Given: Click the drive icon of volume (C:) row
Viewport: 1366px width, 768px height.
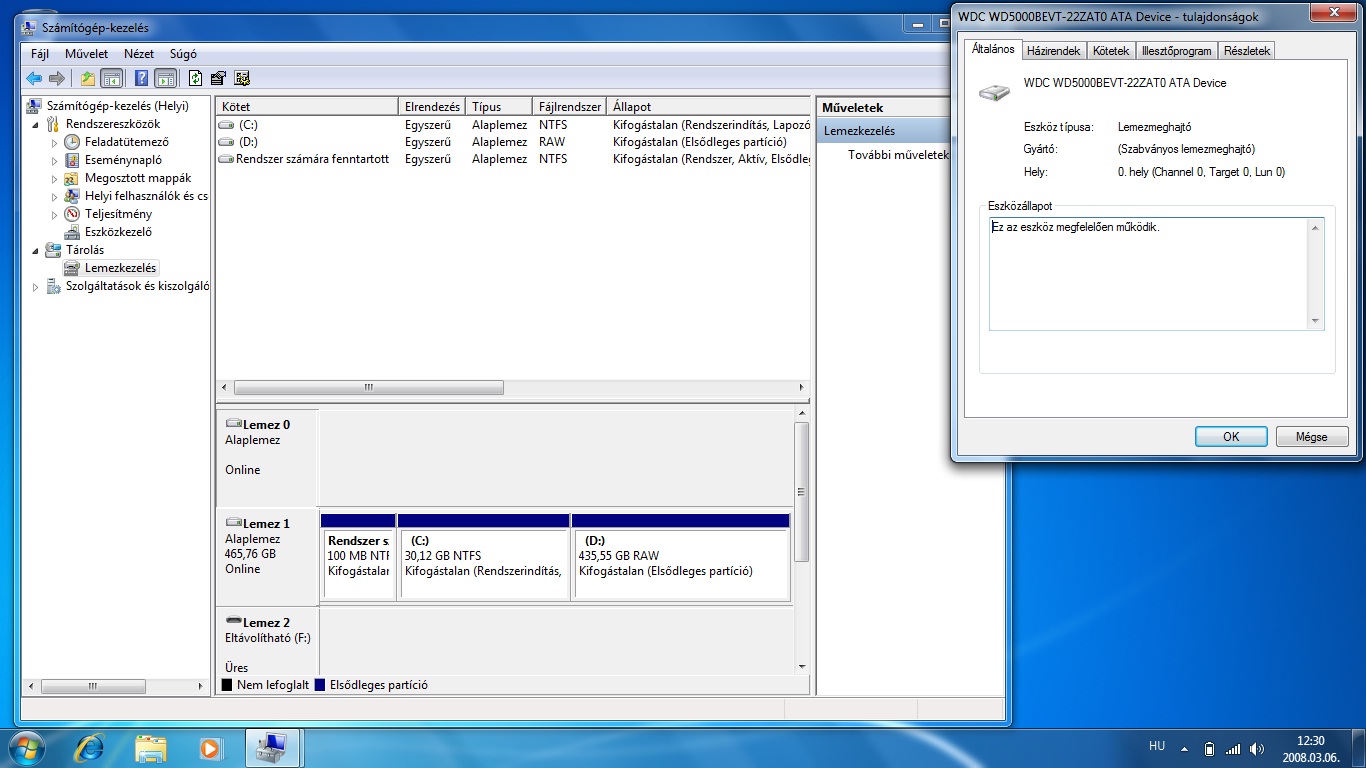Looking at the screenshot, I should coord(226,125).
